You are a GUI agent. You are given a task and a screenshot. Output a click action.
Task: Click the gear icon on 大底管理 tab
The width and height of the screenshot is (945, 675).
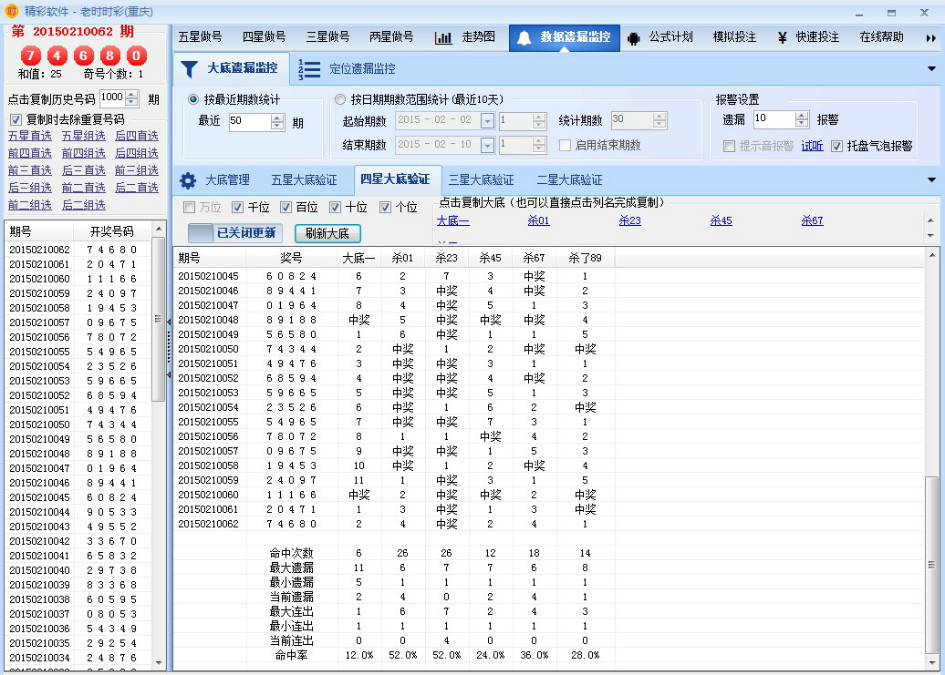coord(190,181)
